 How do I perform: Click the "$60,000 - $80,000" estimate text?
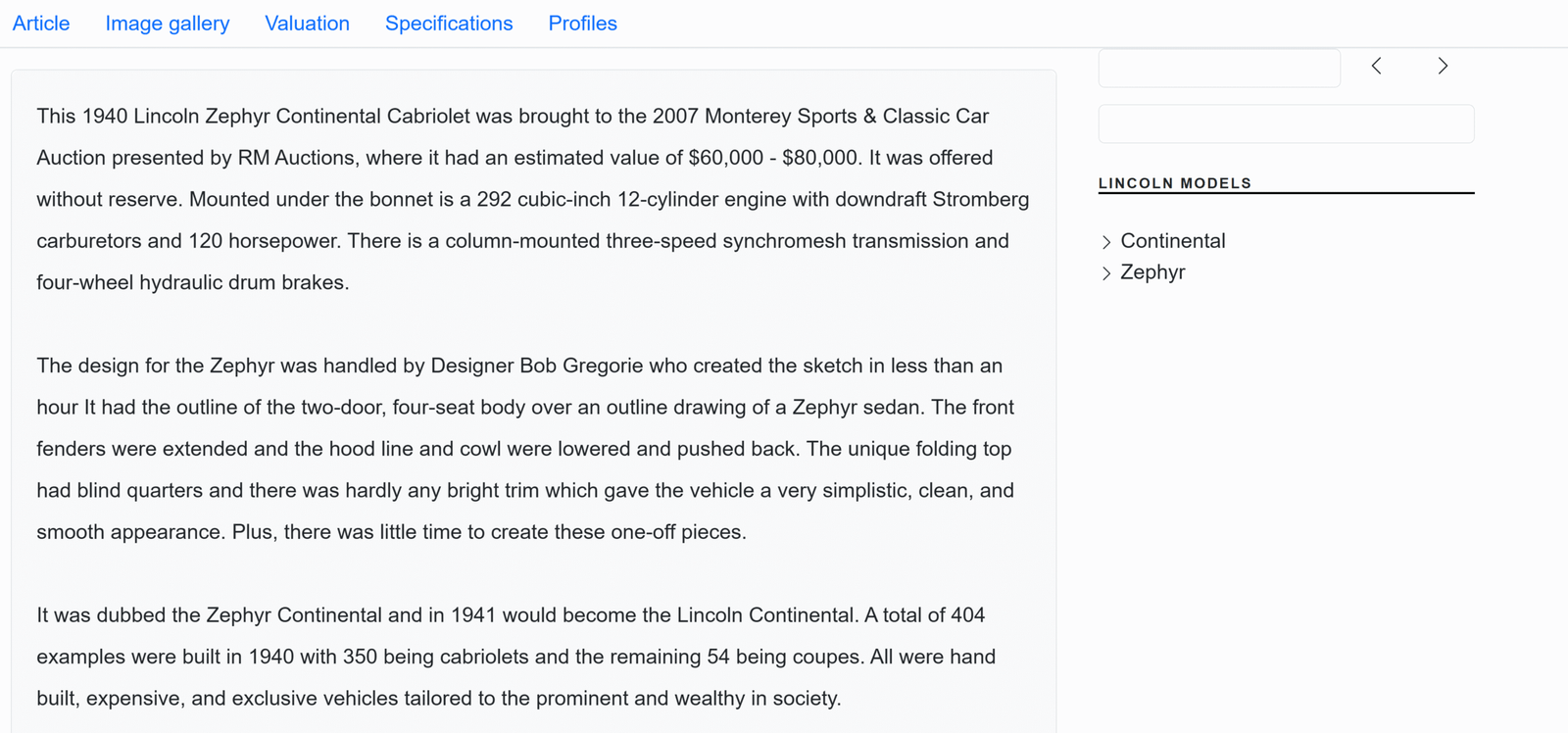pyautogui.click(x=774, y=158)
